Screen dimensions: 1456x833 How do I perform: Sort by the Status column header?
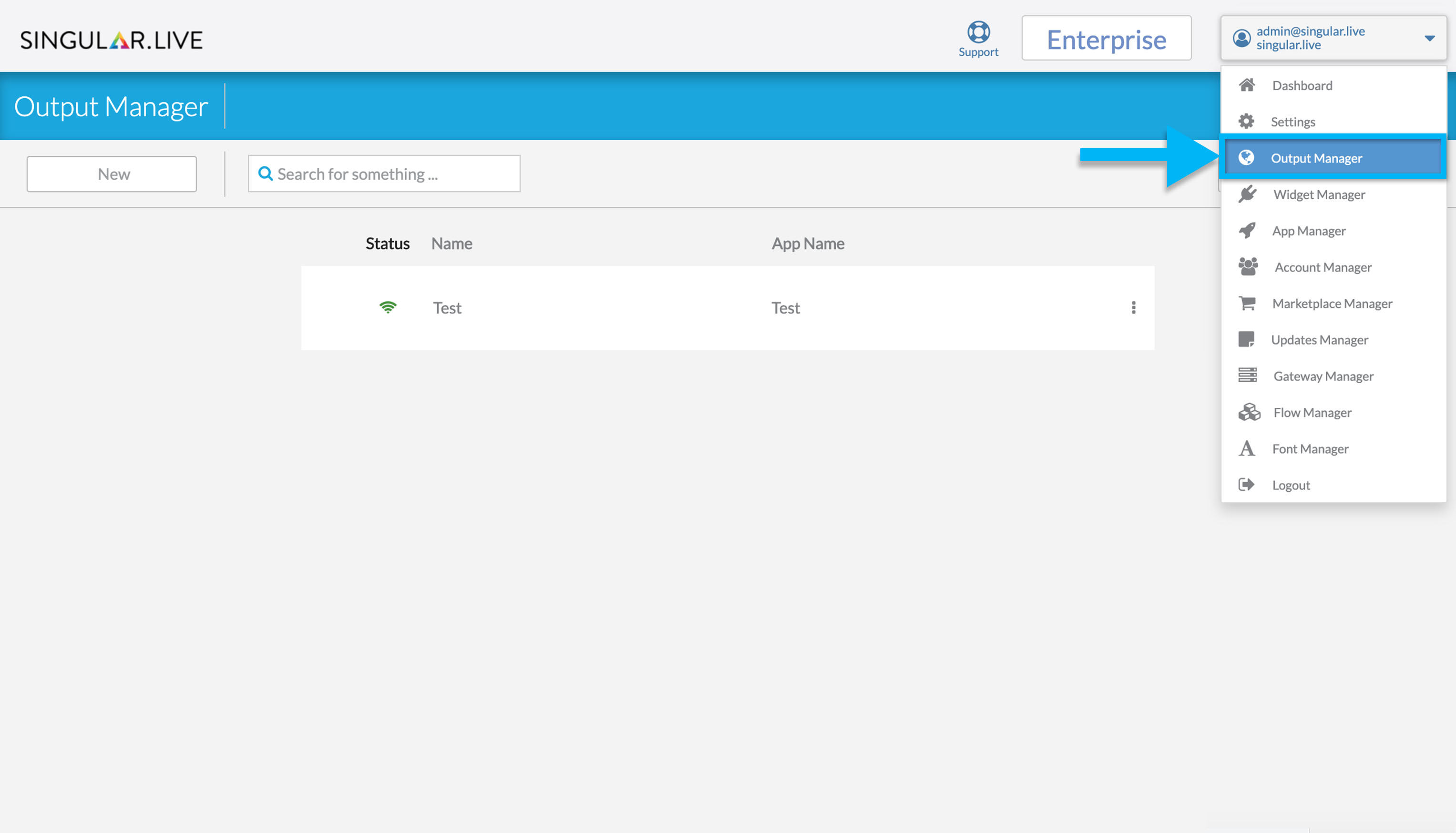click(x=388, y=243)
